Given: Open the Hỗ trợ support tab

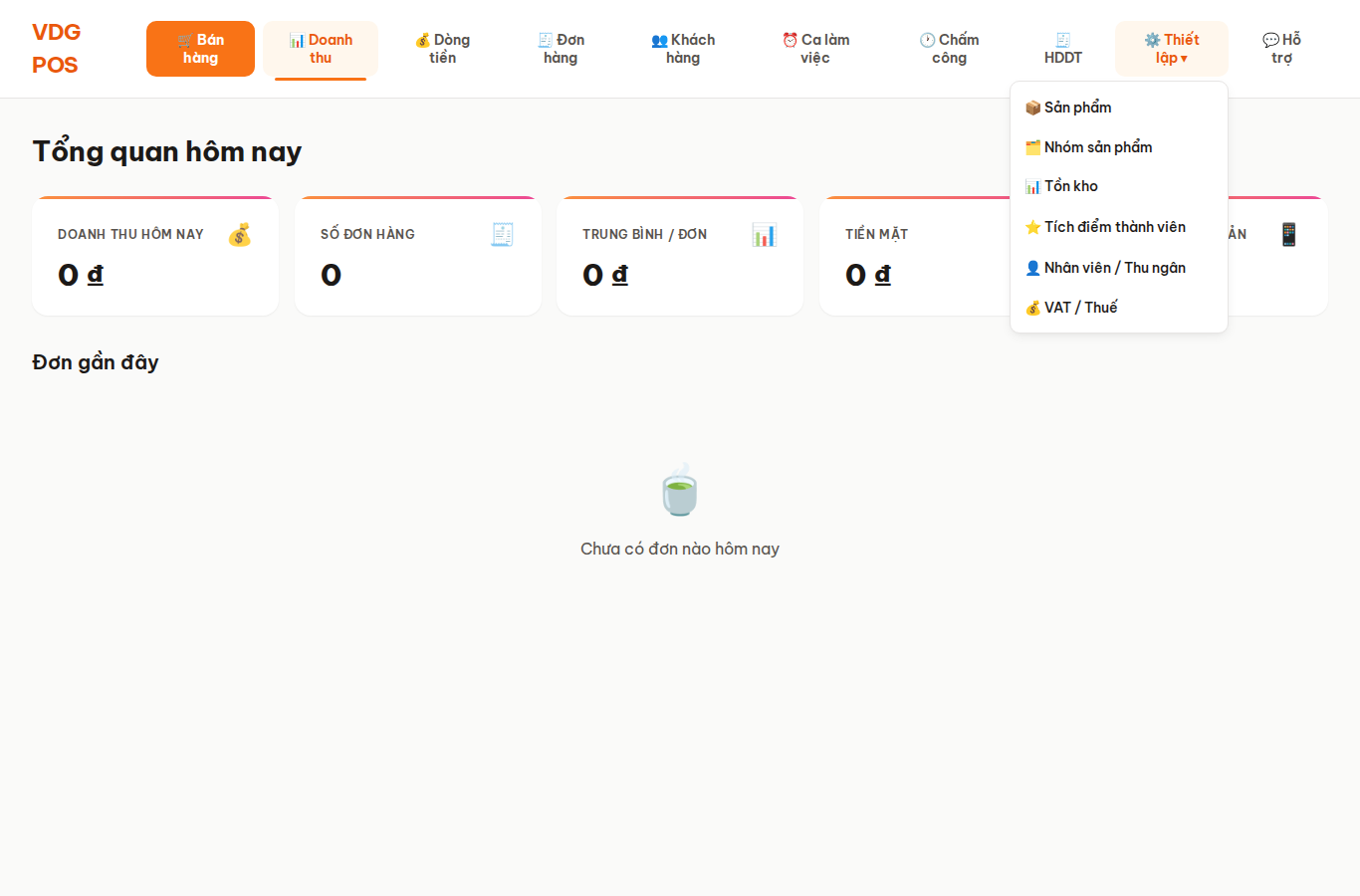Looking at the screenshot, I should 1282,49.
